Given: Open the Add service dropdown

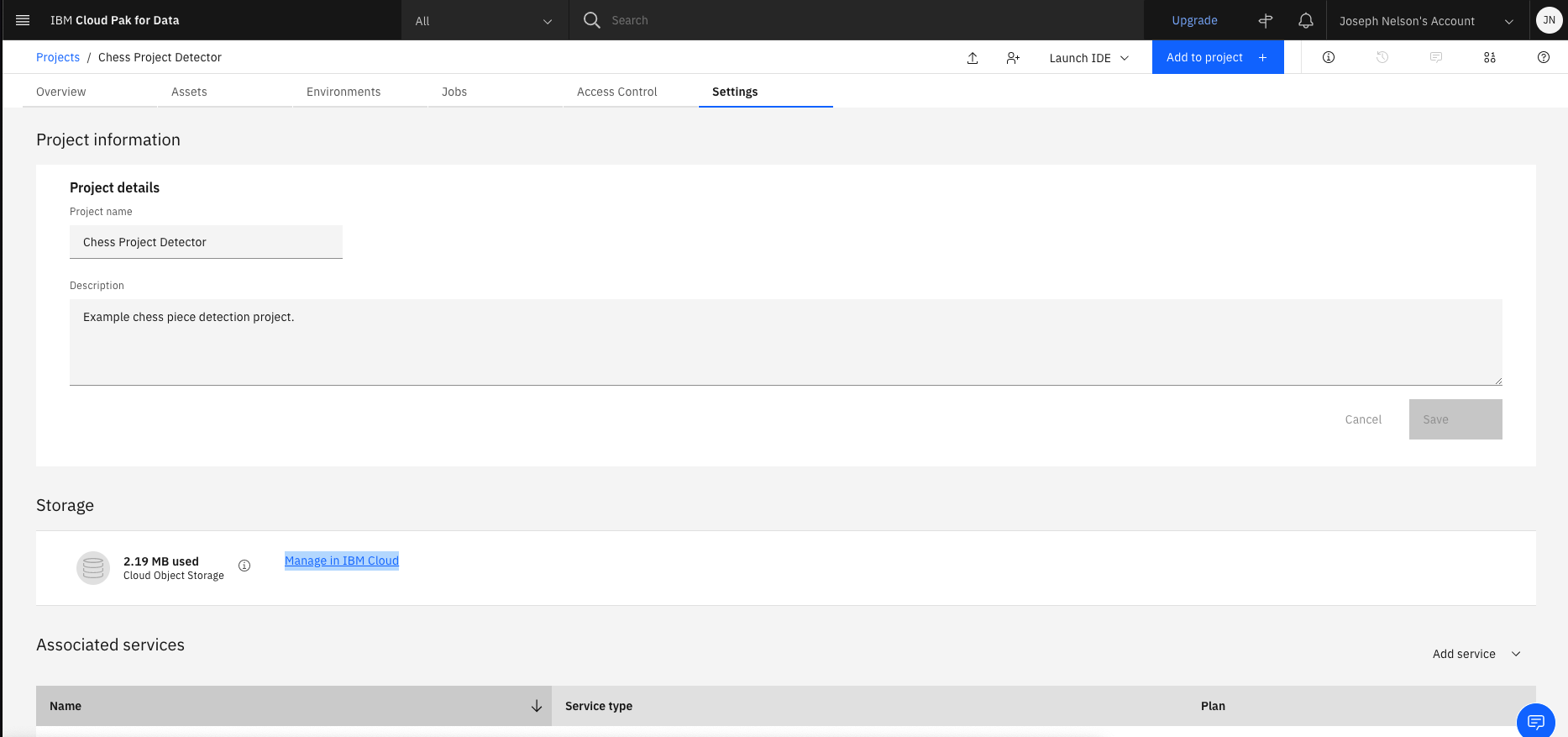Looking at the screenshot, I should [1476, 654].
